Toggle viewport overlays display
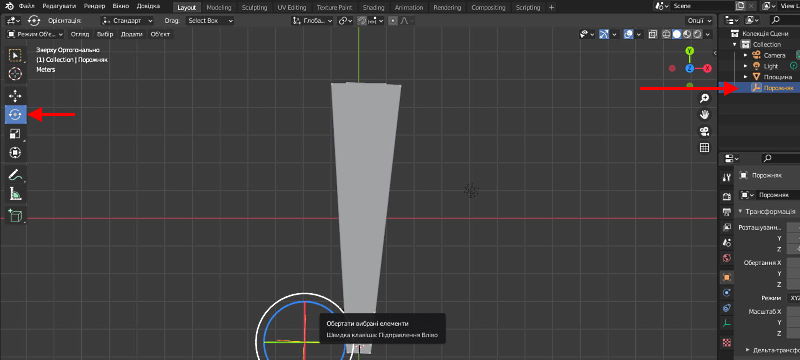Image resolution: width=800 pixels, height=360 pixels. tap(629, 34)
